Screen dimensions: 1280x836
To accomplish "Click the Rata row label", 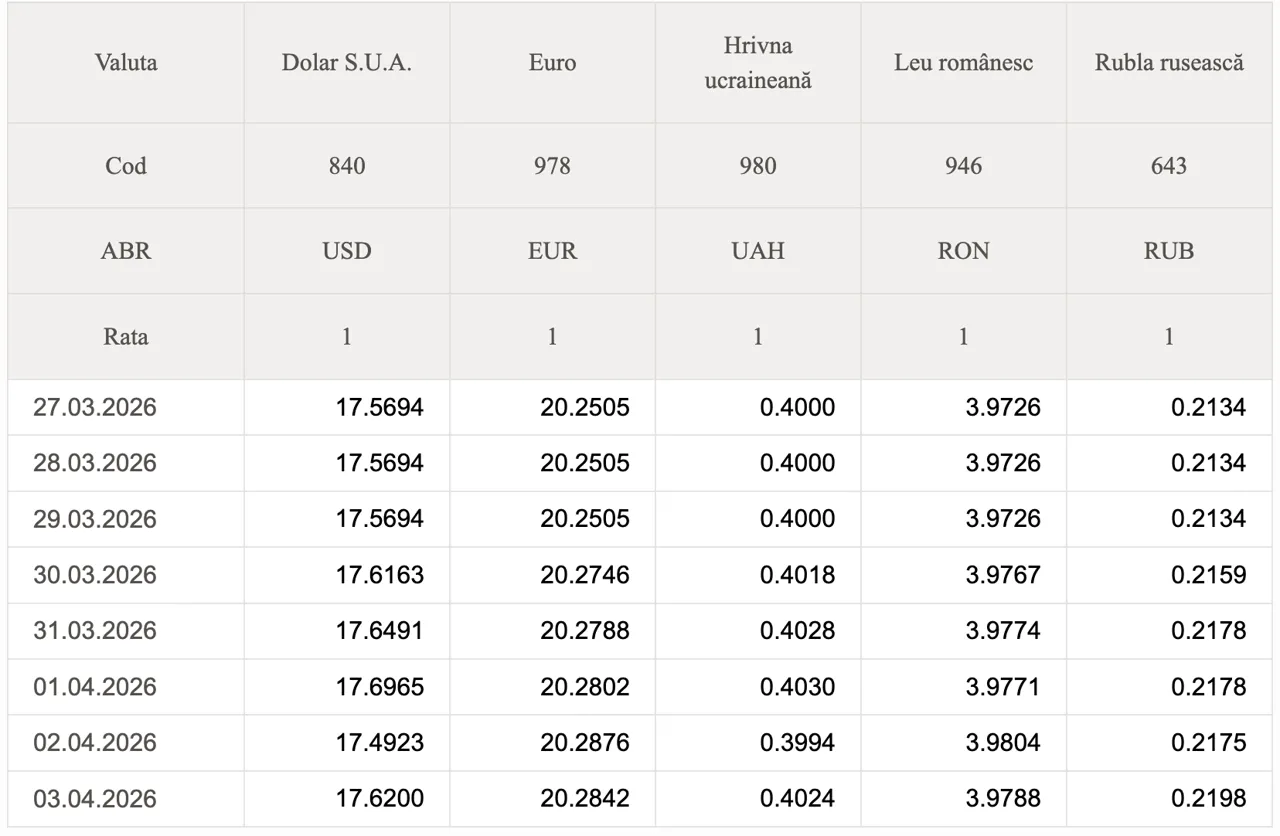I will click(x=126, y=337).
